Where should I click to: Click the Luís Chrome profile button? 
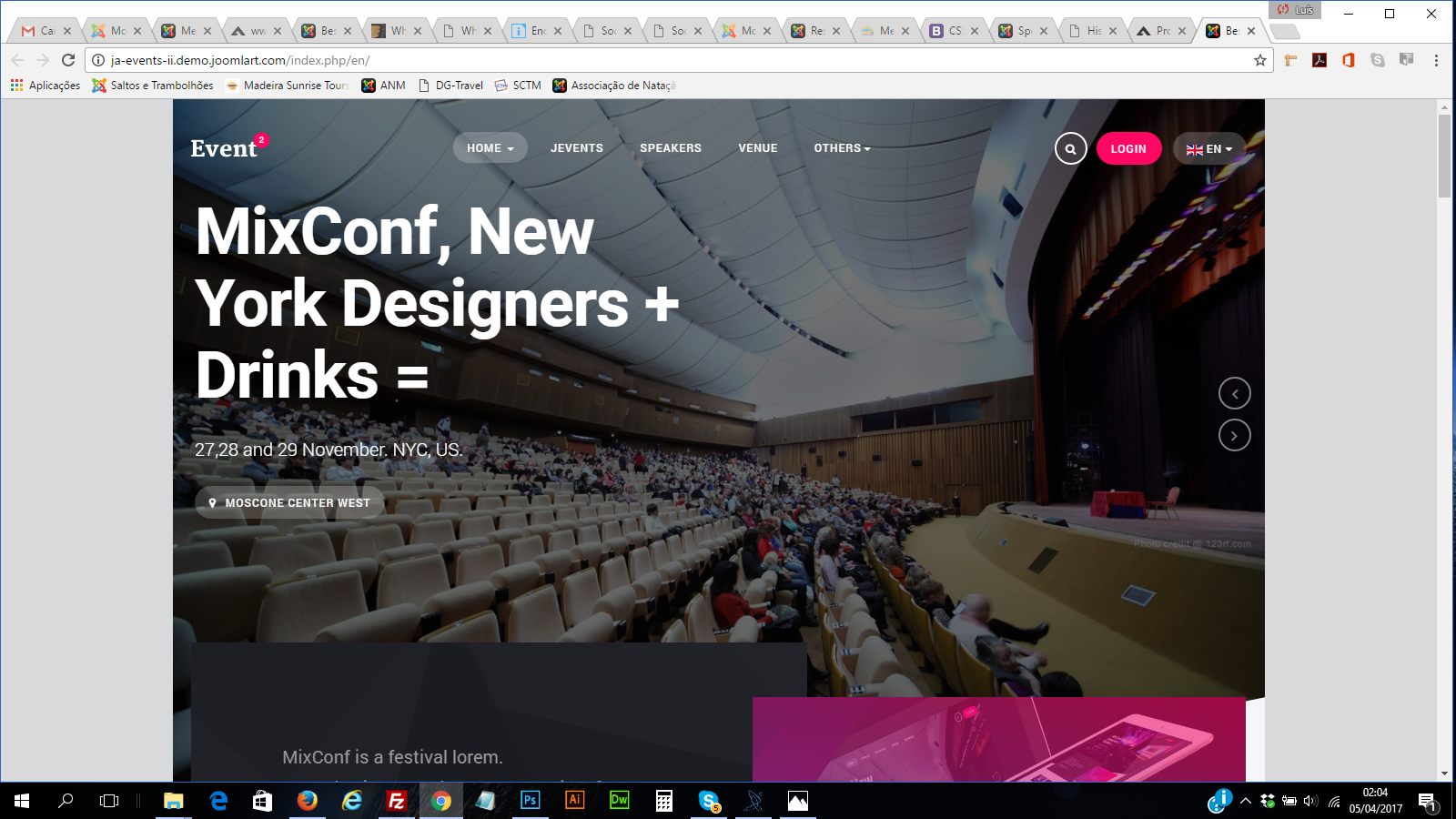tap(1295, 9)
